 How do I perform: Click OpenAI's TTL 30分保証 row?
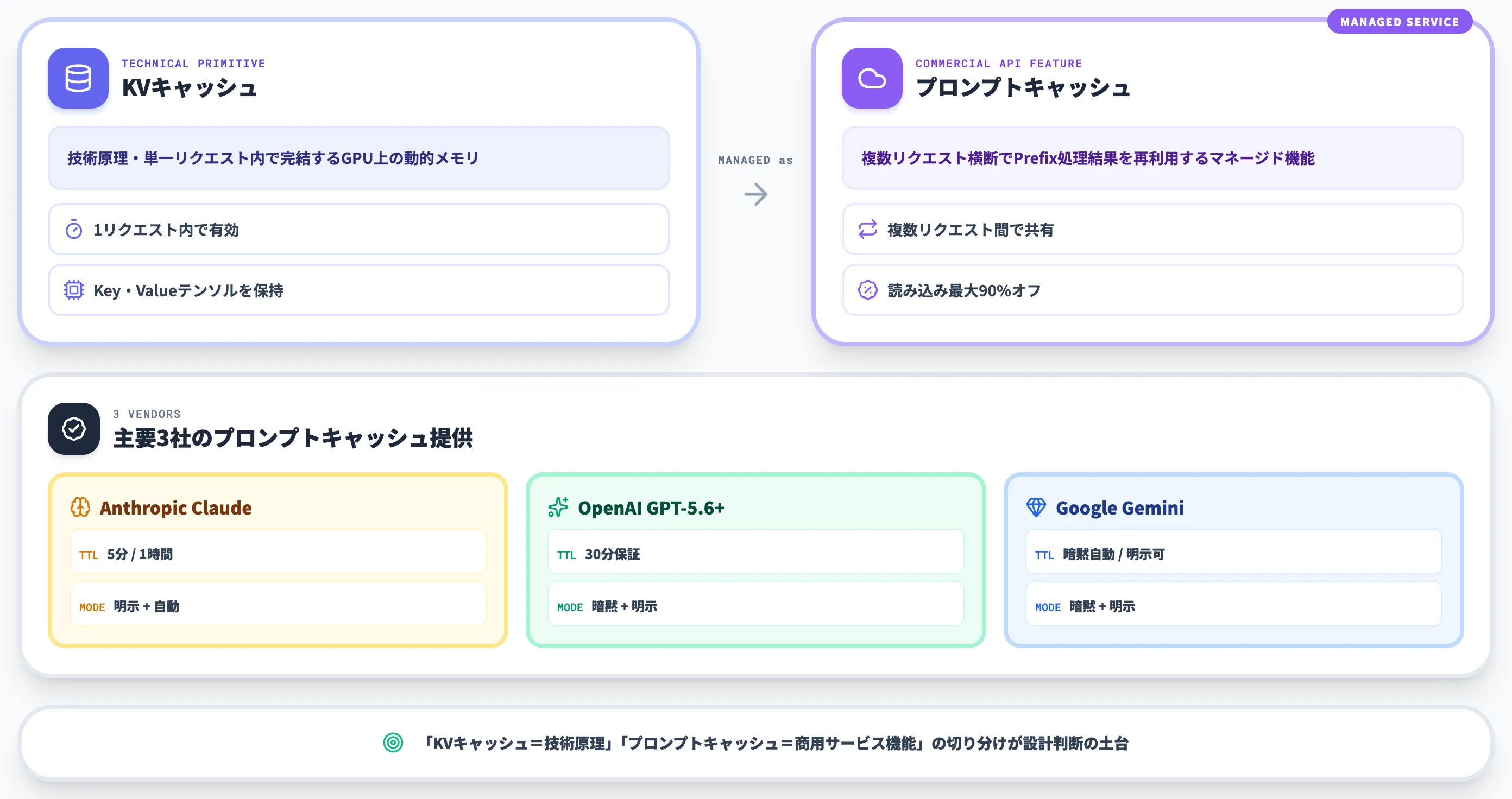click(x=755, y=551)
